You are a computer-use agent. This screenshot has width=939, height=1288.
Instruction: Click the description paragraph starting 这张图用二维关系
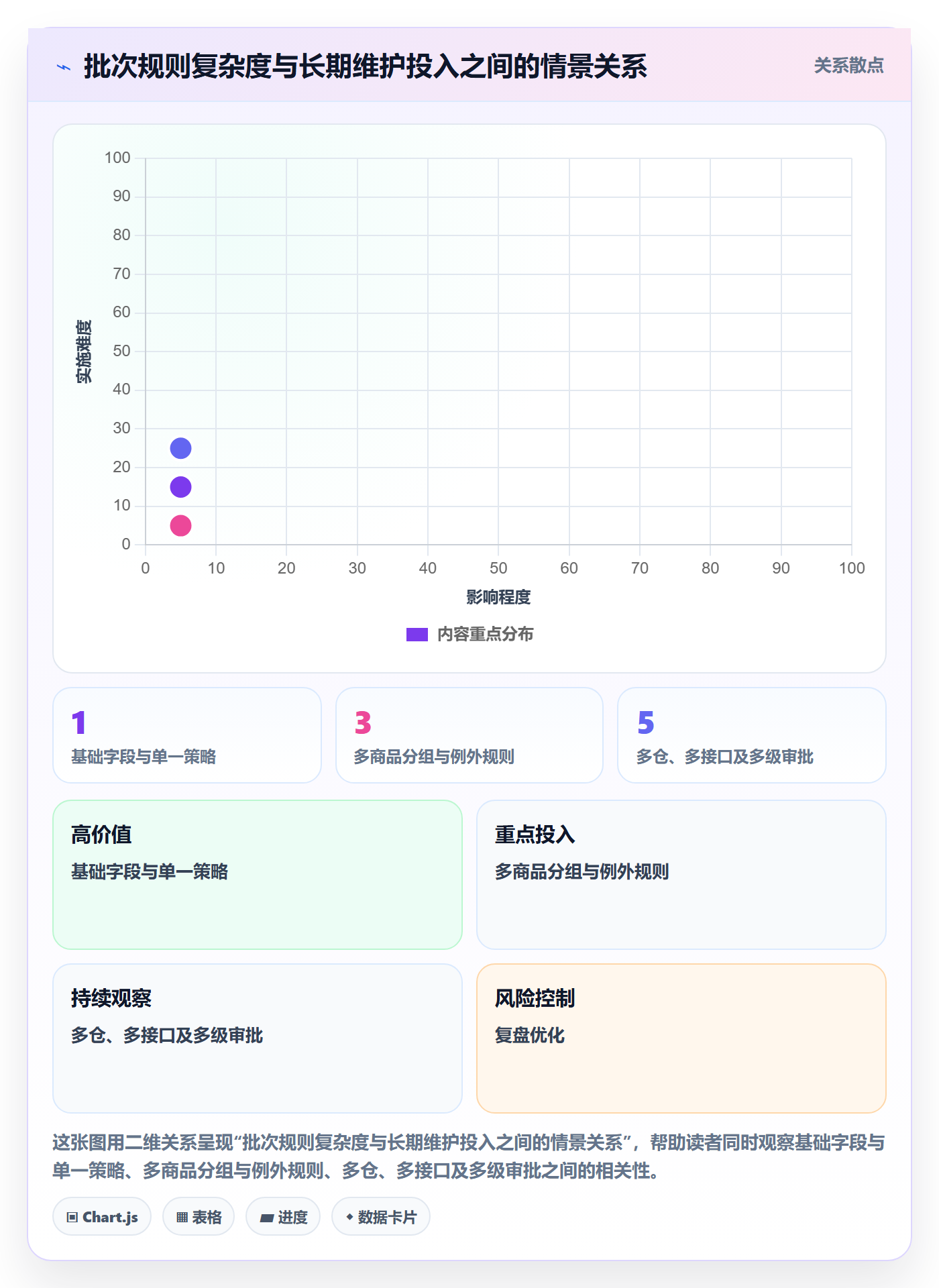pyautogui.click(x=469, y=1157)
